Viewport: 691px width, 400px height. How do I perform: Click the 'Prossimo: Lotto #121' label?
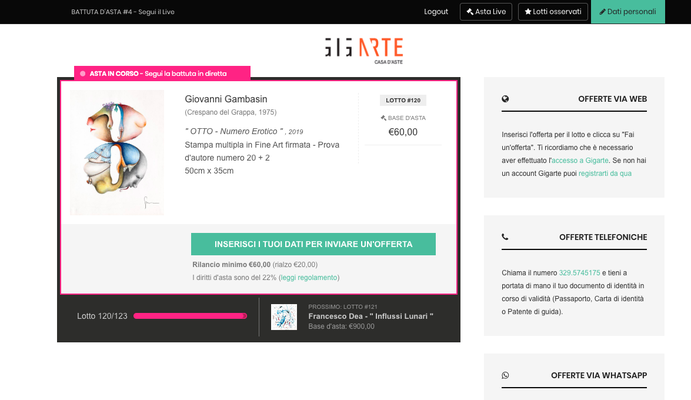(342, 307)
